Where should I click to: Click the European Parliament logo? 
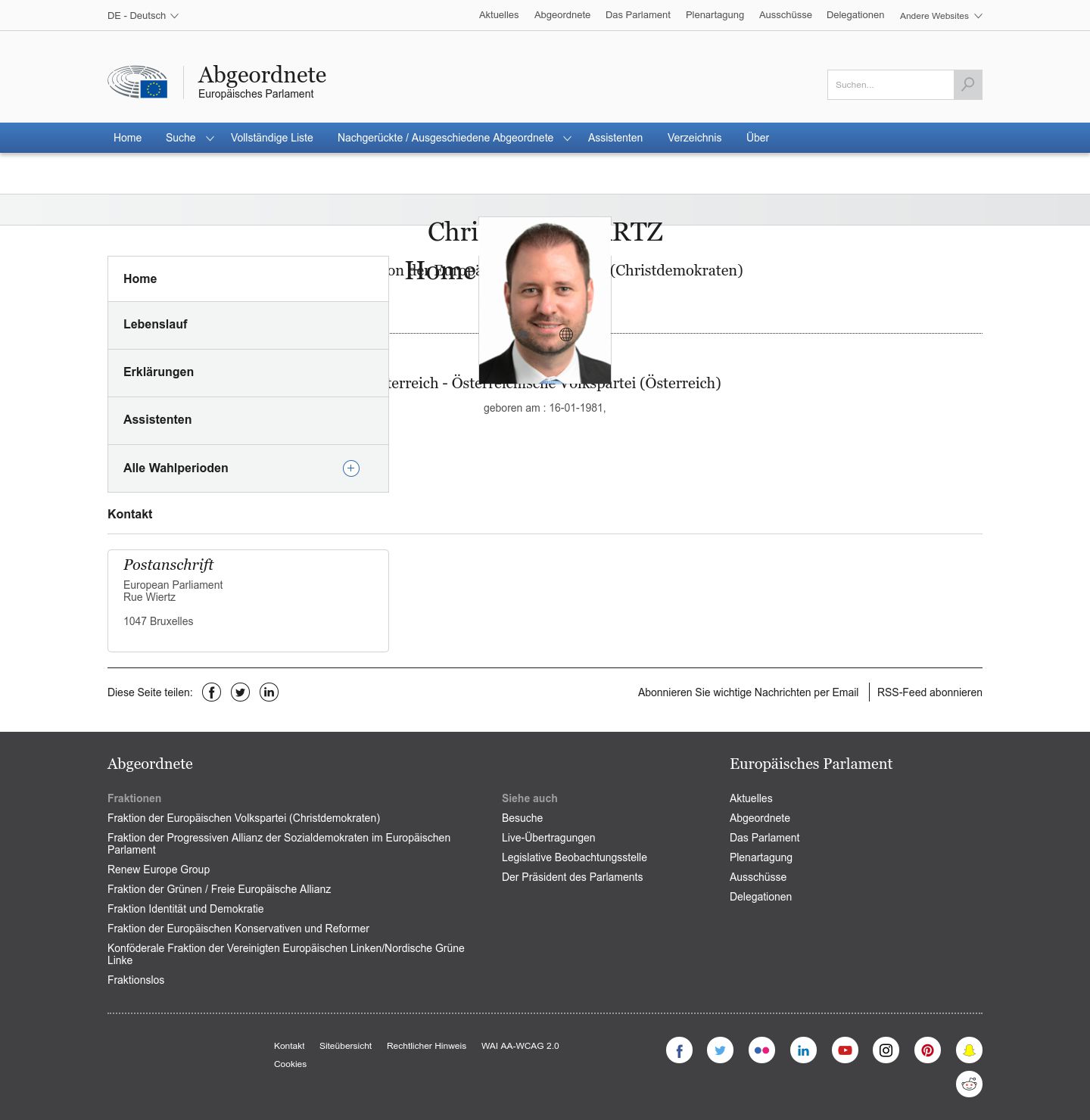click(138, 82)
